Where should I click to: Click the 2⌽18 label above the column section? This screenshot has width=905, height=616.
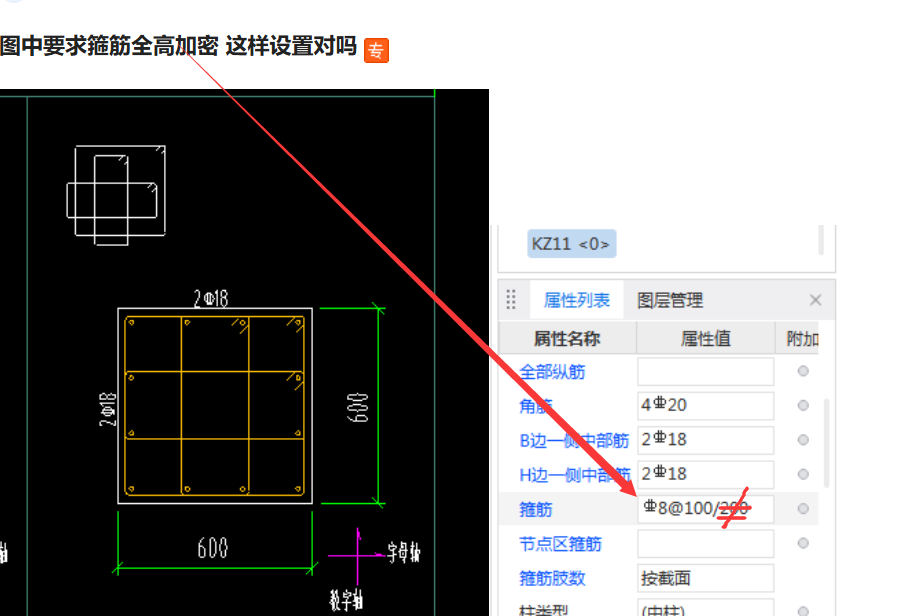pyautogui.click(x=211, y=298)
